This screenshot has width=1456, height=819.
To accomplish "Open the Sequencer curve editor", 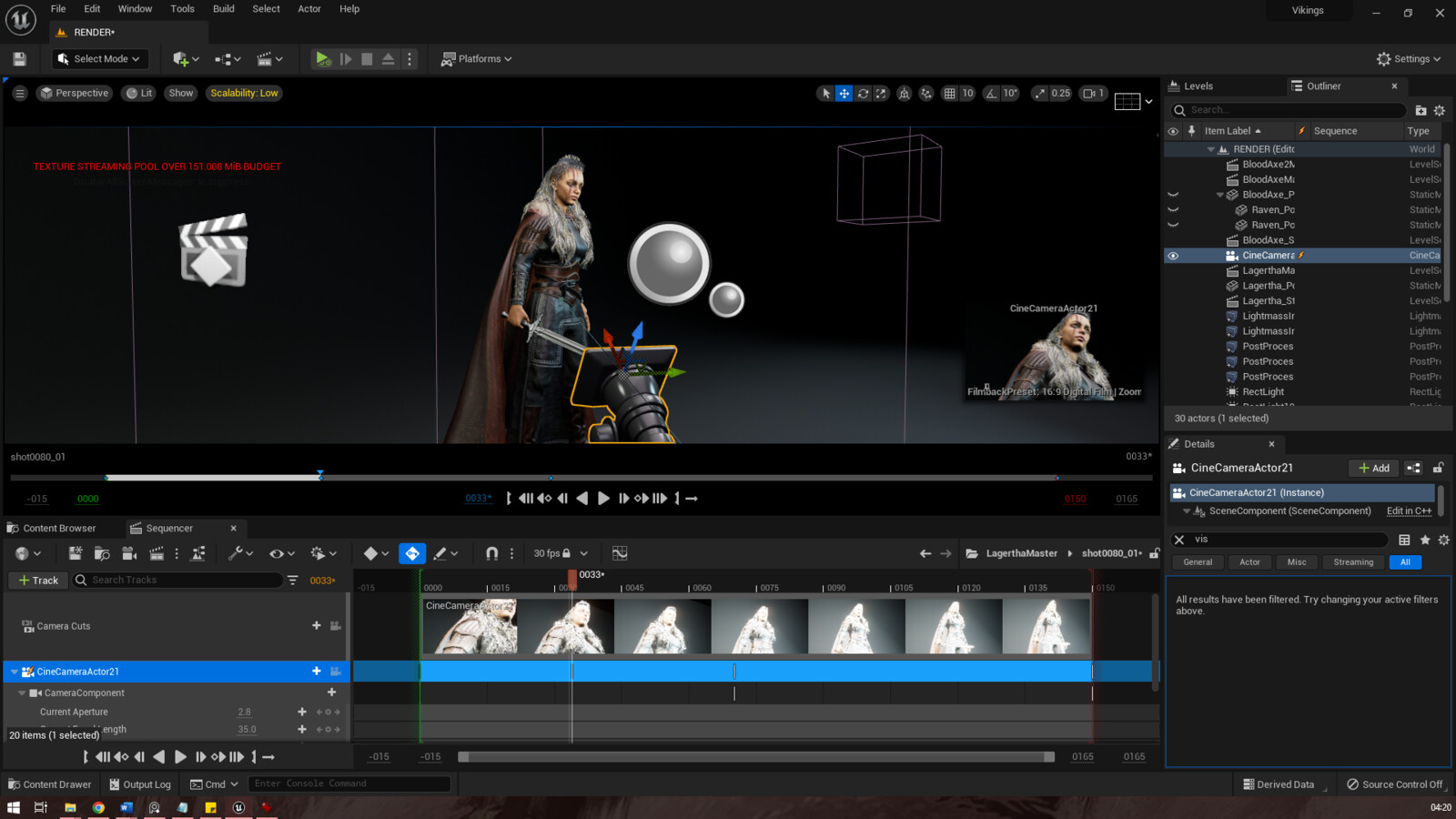I will (x=620, y=553).
